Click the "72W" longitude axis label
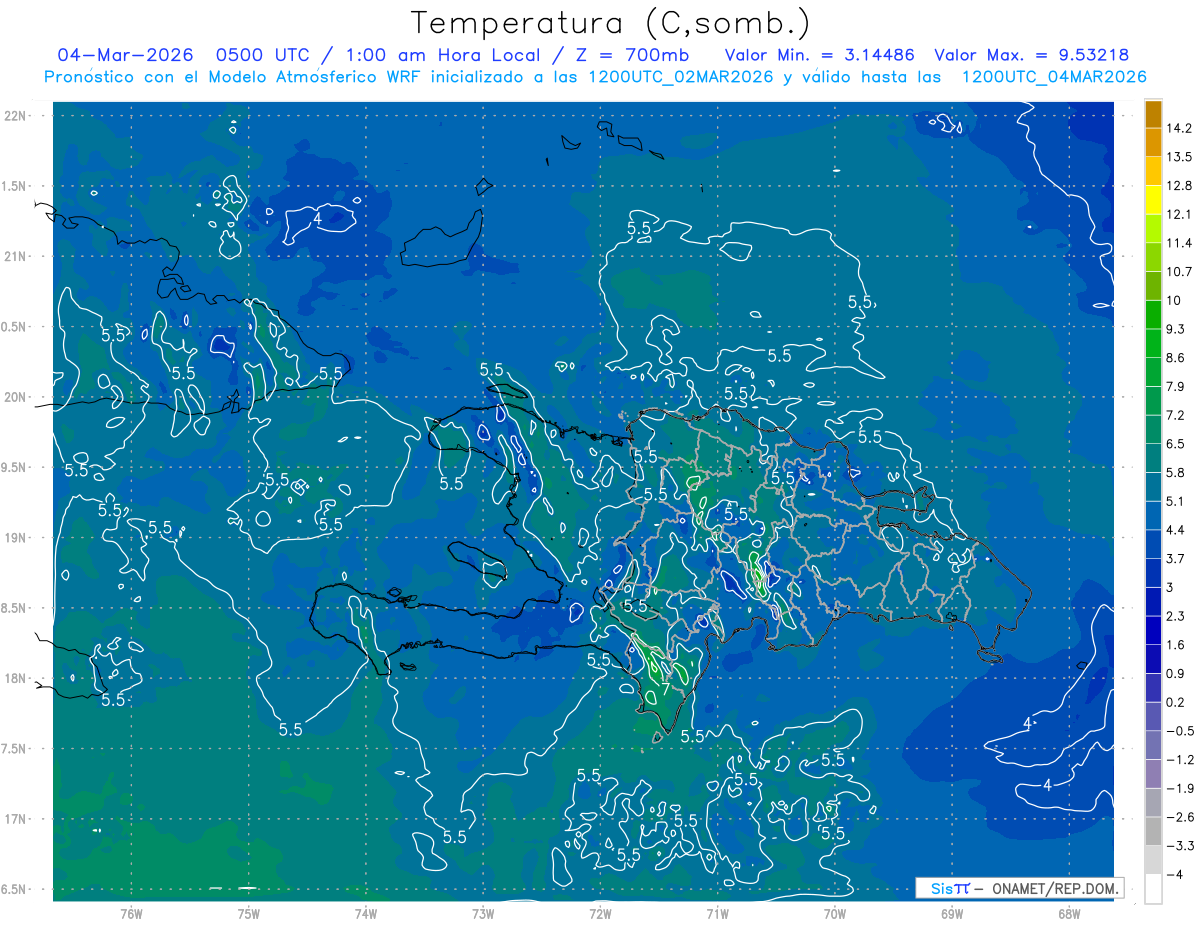The image size is (1200, 927). pyautogui.click(x=600, y=913)
